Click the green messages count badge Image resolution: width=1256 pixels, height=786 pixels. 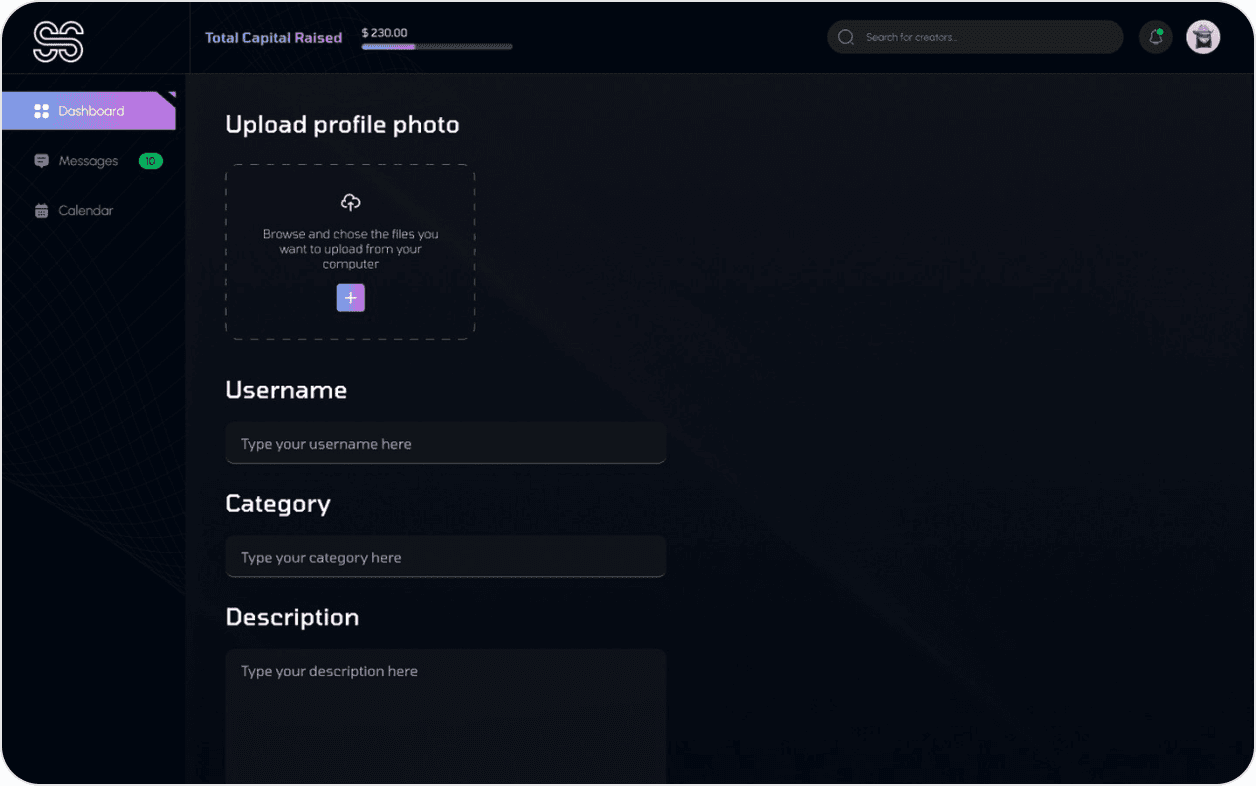pos(150,161)
